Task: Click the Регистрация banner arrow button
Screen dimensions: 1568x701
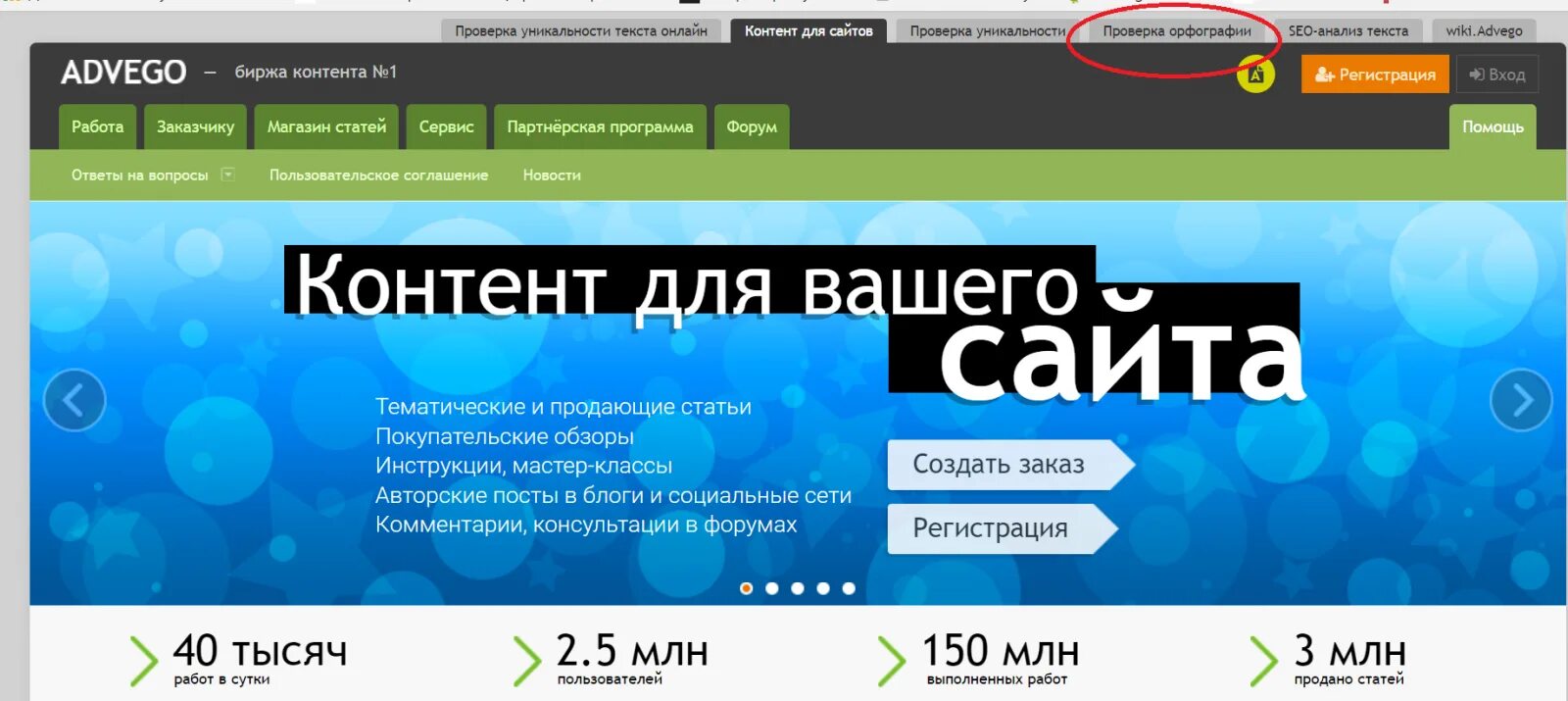Action: pos(1002,528)
